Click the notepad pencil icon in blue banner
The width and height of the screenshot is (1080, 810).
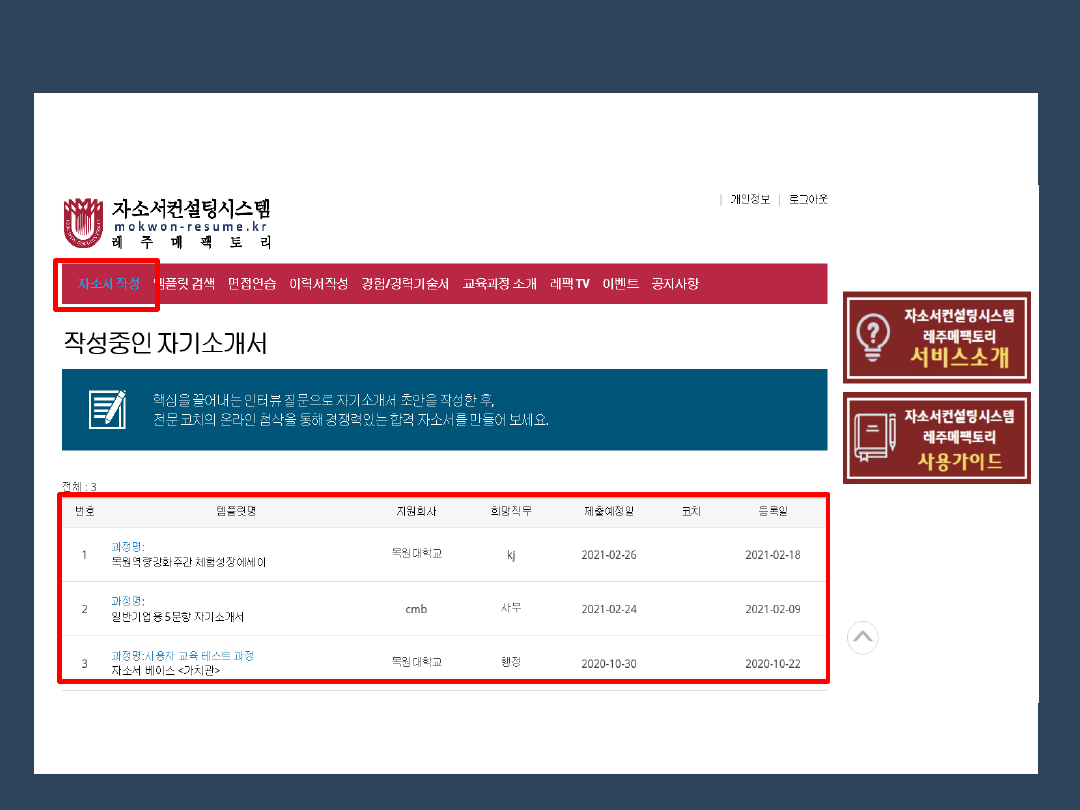108,409
